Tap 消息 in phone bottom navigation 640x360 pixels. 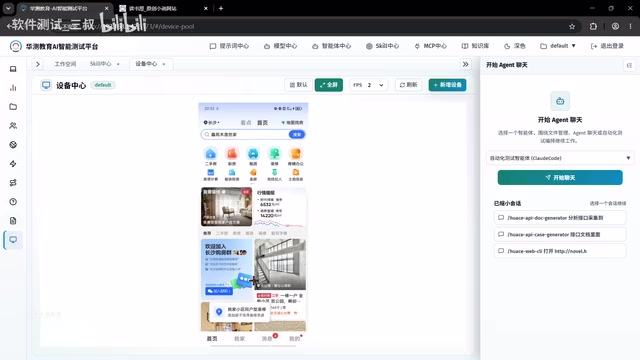tap(267, 339)
